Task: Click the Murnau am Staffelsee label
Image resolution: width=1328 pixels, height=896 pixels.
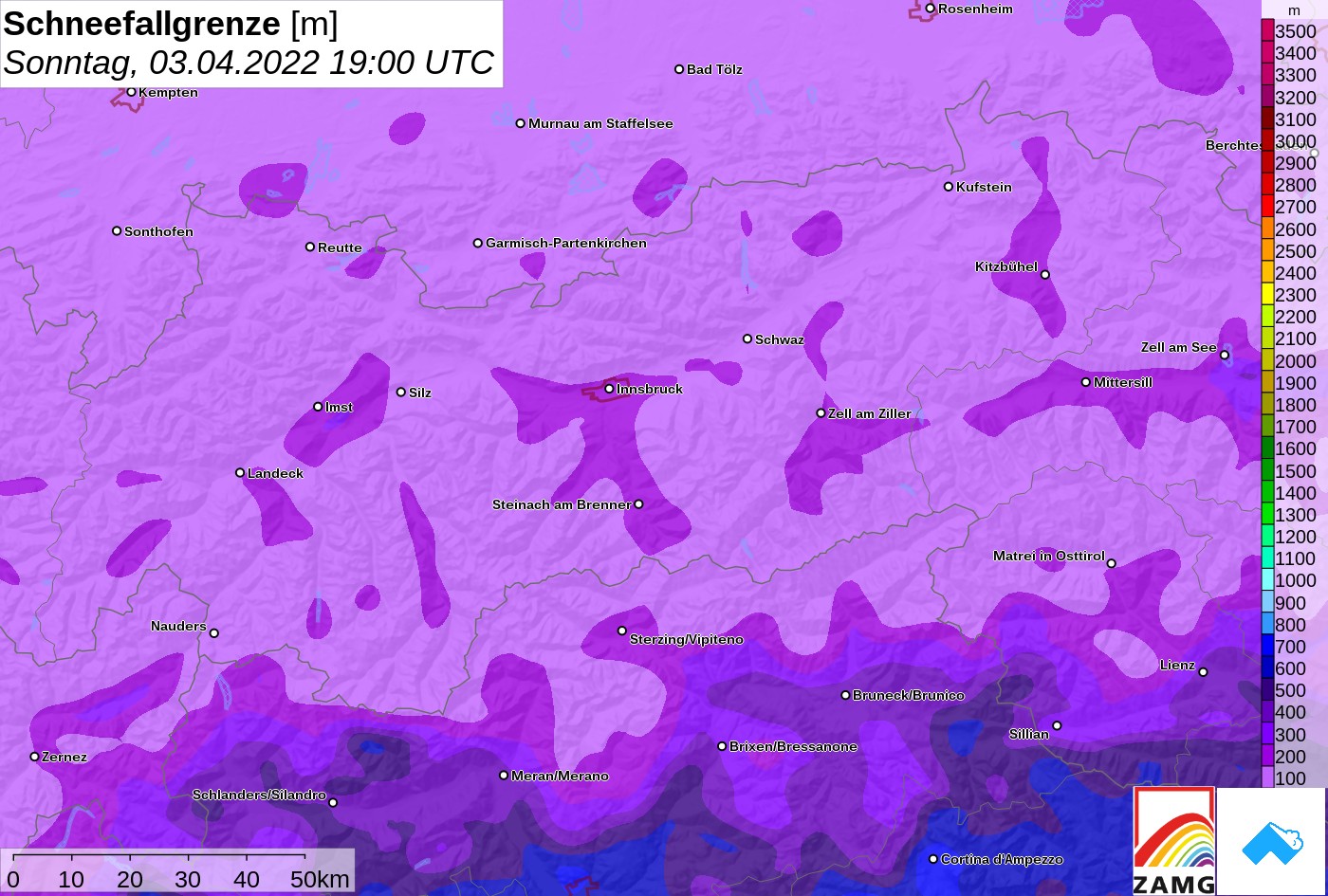Action: [x=600, y=123]
